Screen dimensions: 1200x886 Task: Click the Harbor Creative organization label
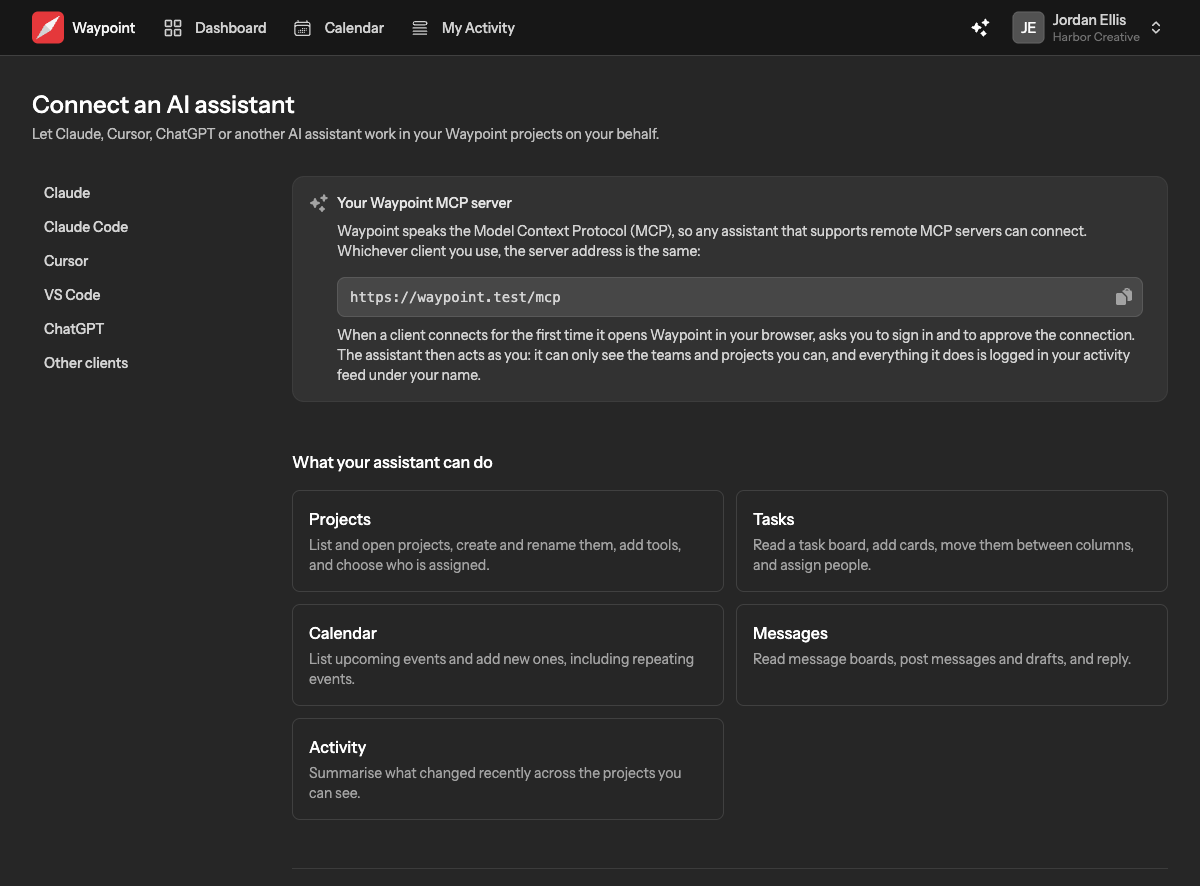[x=1096, y=37]
